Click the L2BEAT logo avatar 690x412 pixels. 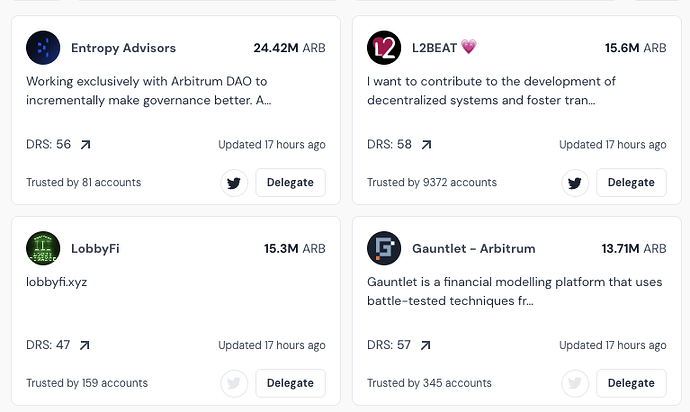point(384,48)
